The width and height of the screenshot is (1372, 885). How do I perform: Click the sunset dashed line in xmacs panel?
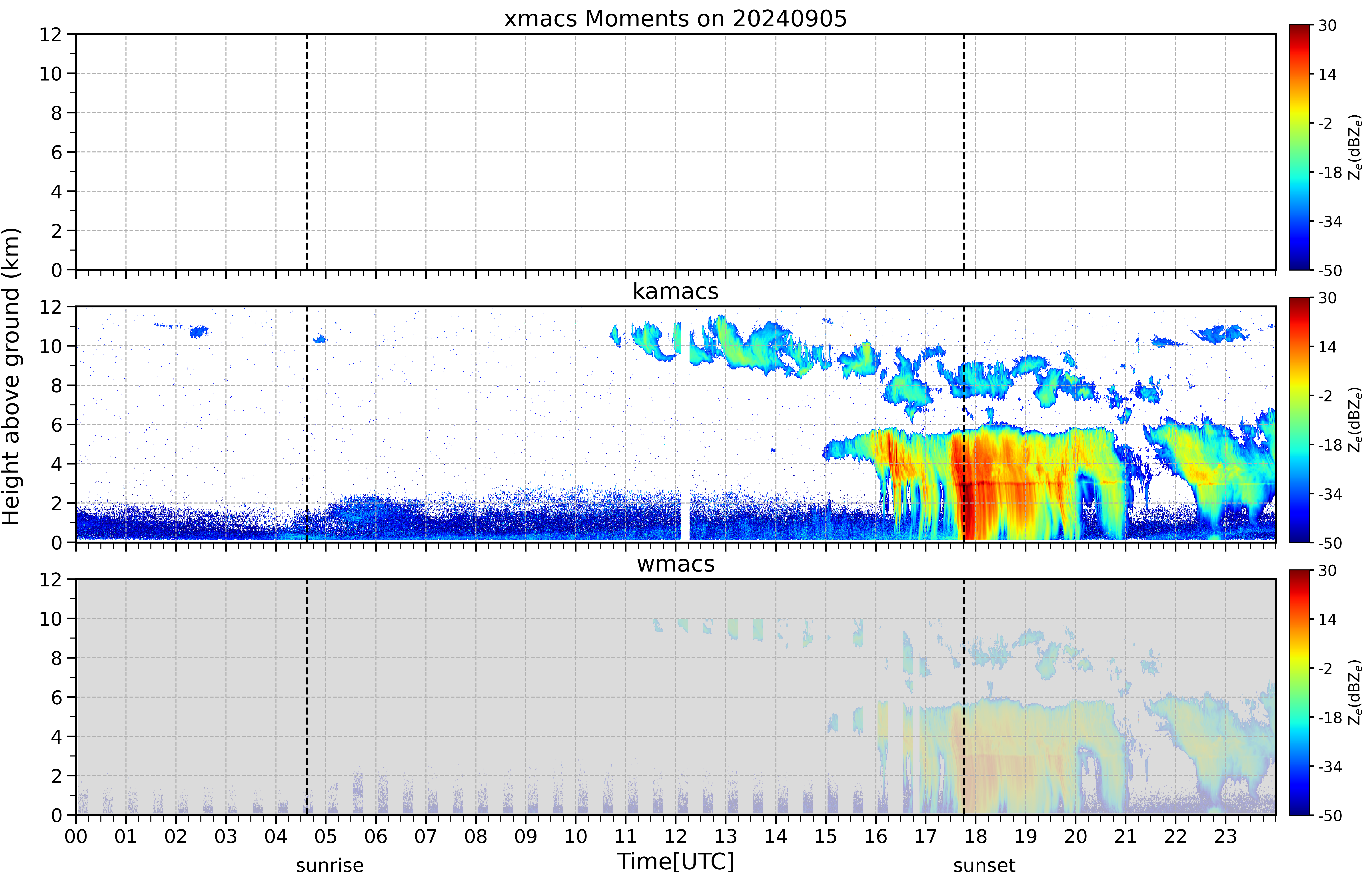(964, 152)
